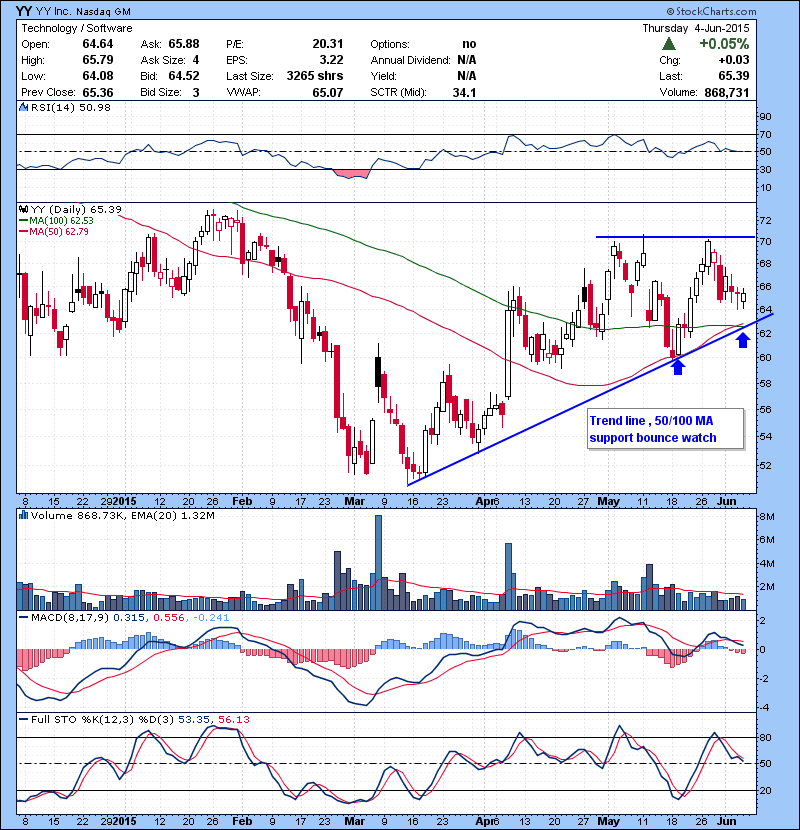The height and width of the screenshot is (830, 800).
Task: Click the 'RSI(14) 50.98' indicator label
Action: coord(71,107)
